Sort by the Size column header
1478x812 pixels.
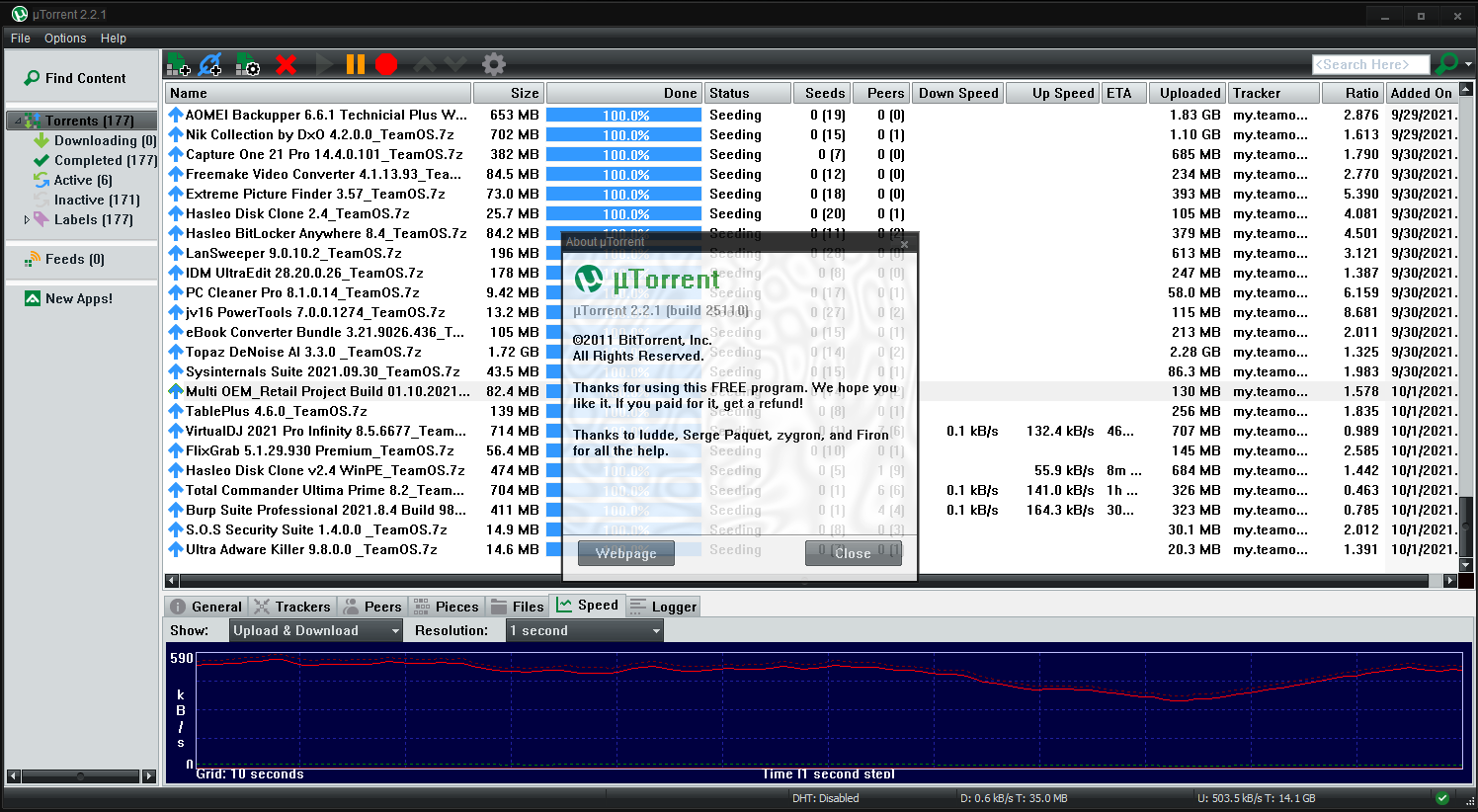pos(508,93)
